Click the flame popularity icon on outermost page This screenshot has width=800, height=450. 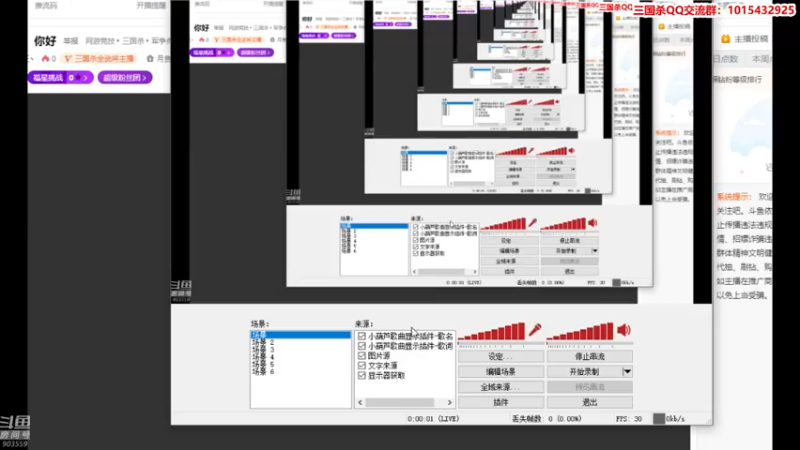point(45,59)
